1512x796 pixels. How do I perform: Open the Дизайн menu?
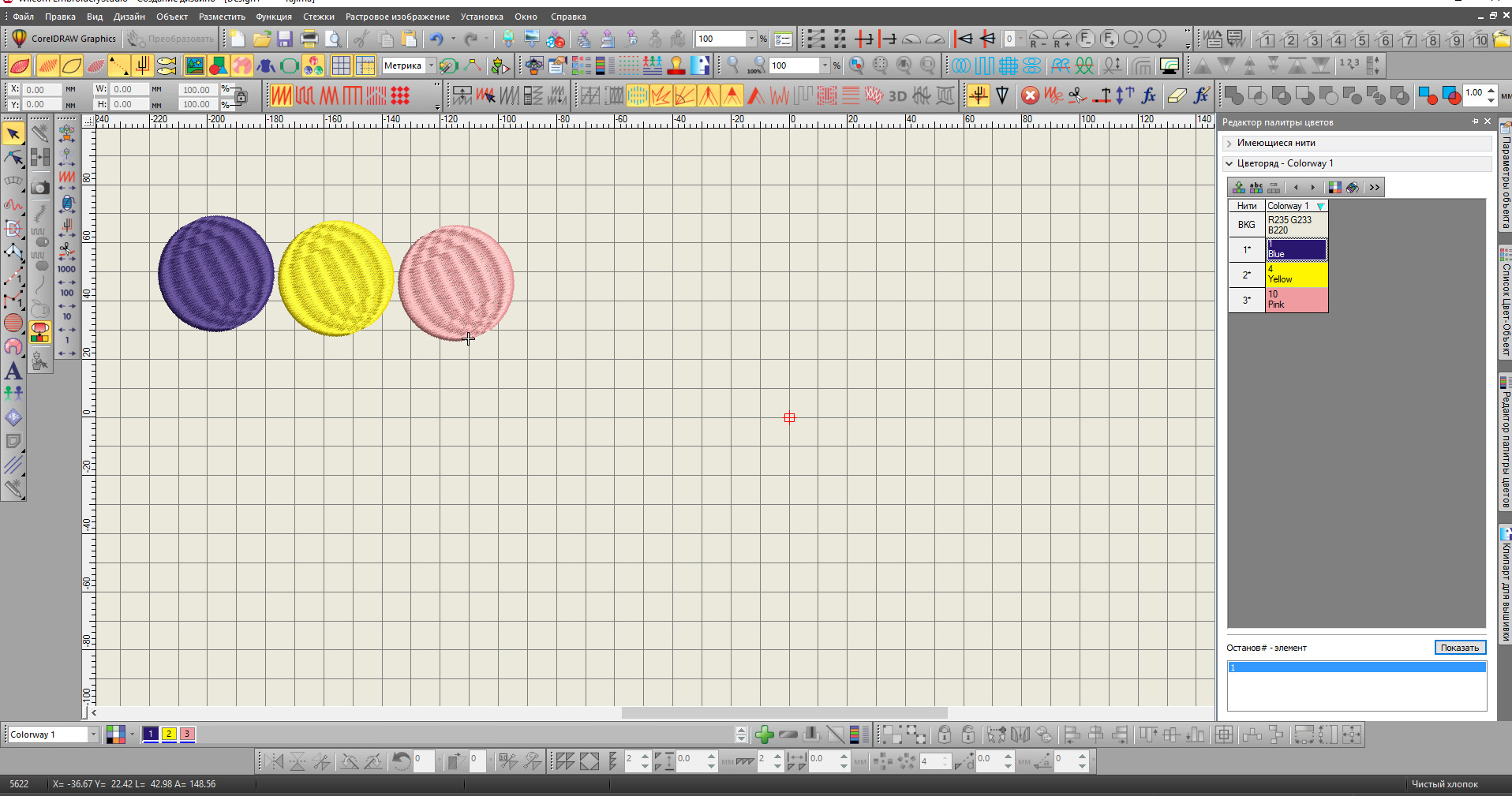[x=129, y=17]
